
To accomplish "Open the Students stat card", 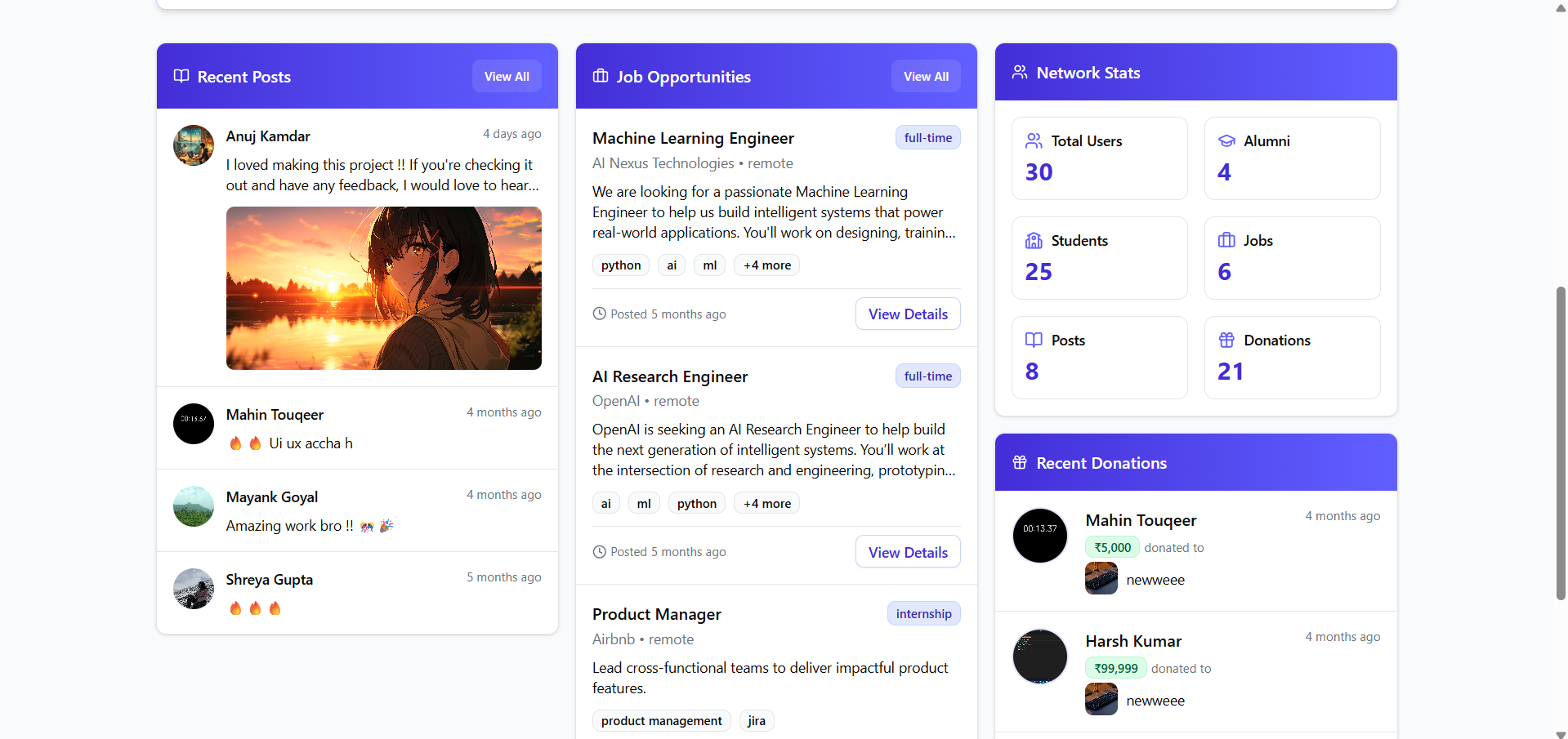I will 1100,258.
